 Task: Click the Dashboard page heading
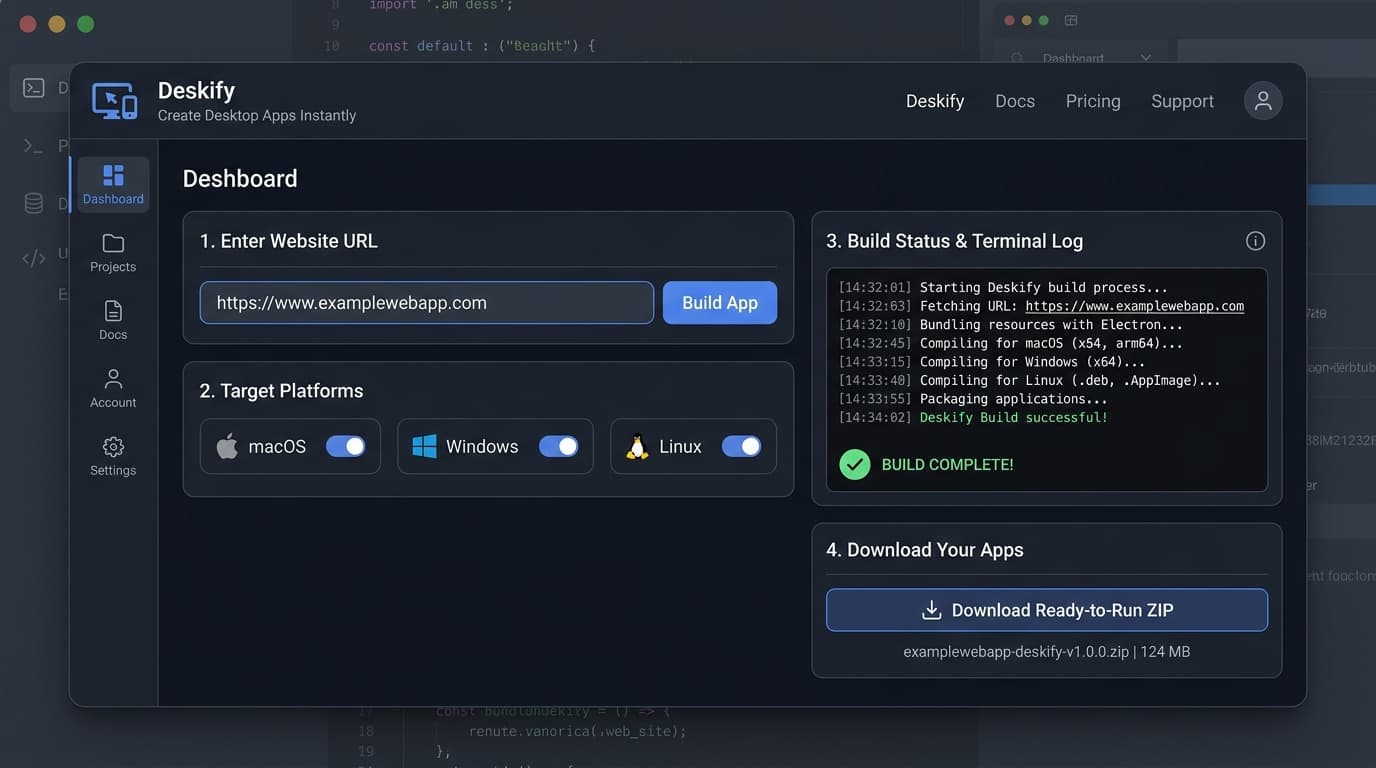coord(240,178)
